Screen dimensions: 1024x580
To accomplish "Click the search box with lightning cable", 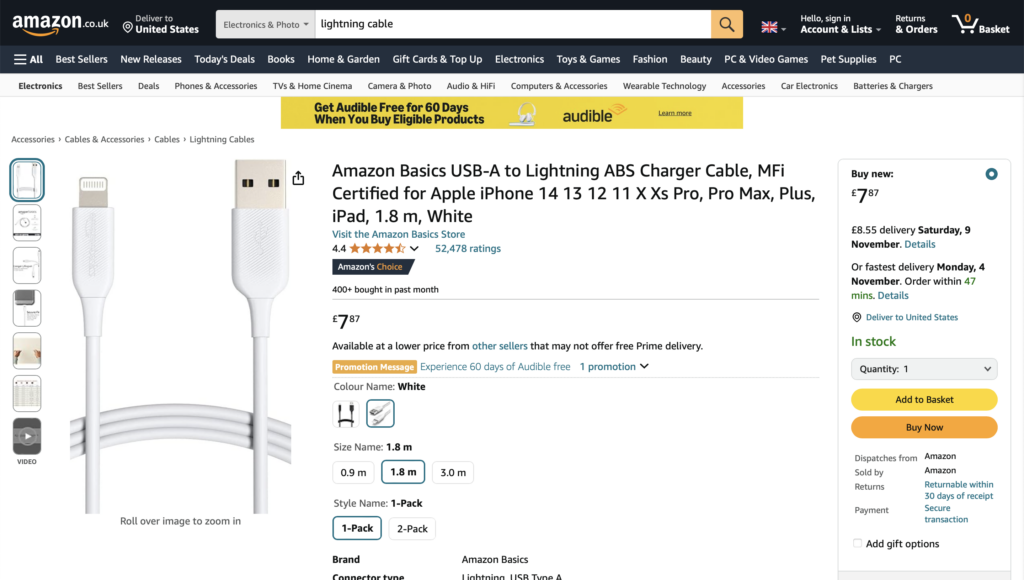I will click(x=512, y=24).
